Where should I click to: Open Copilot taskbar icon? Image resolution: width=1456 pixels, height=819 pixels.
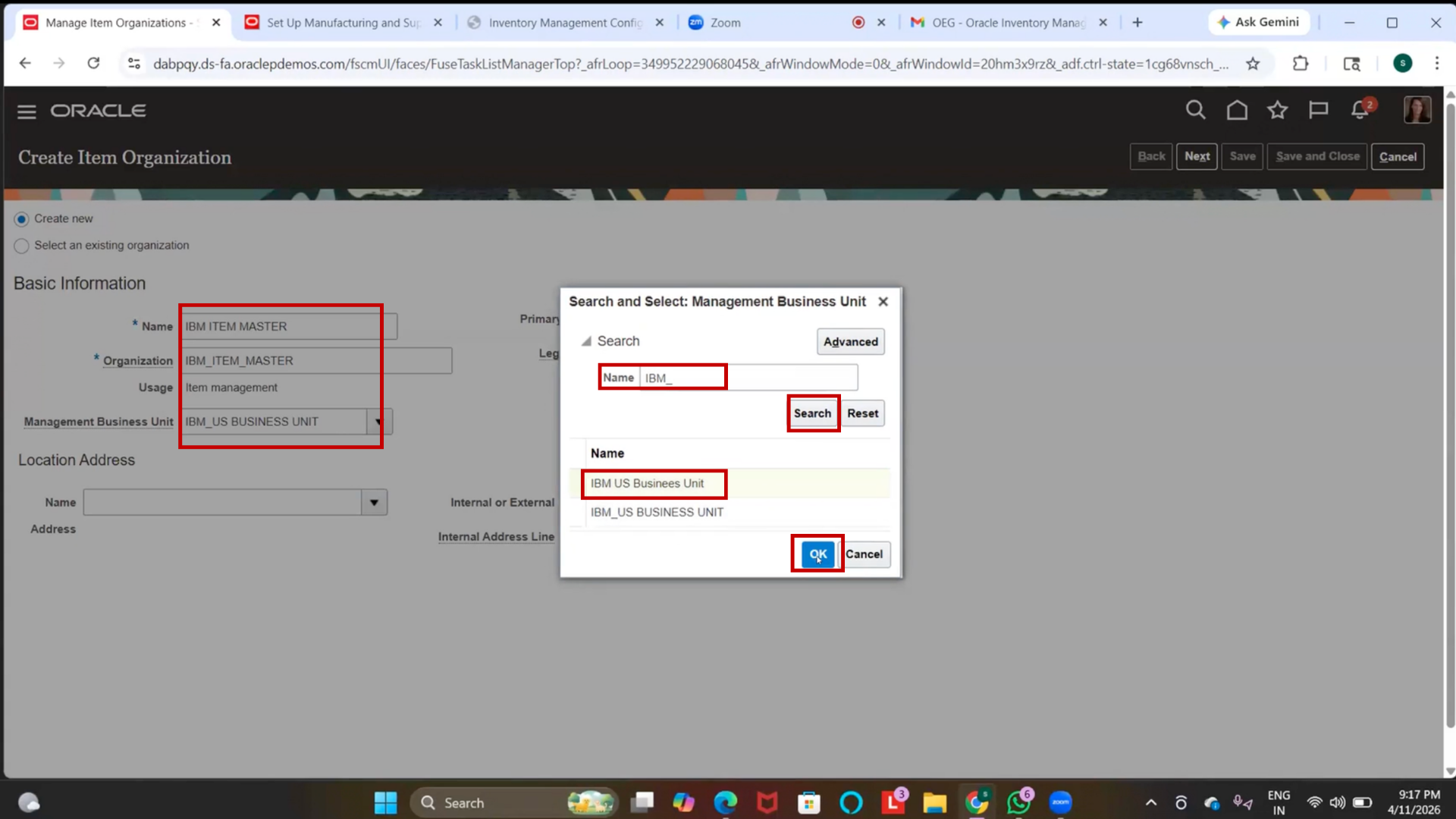coord(682,802)
